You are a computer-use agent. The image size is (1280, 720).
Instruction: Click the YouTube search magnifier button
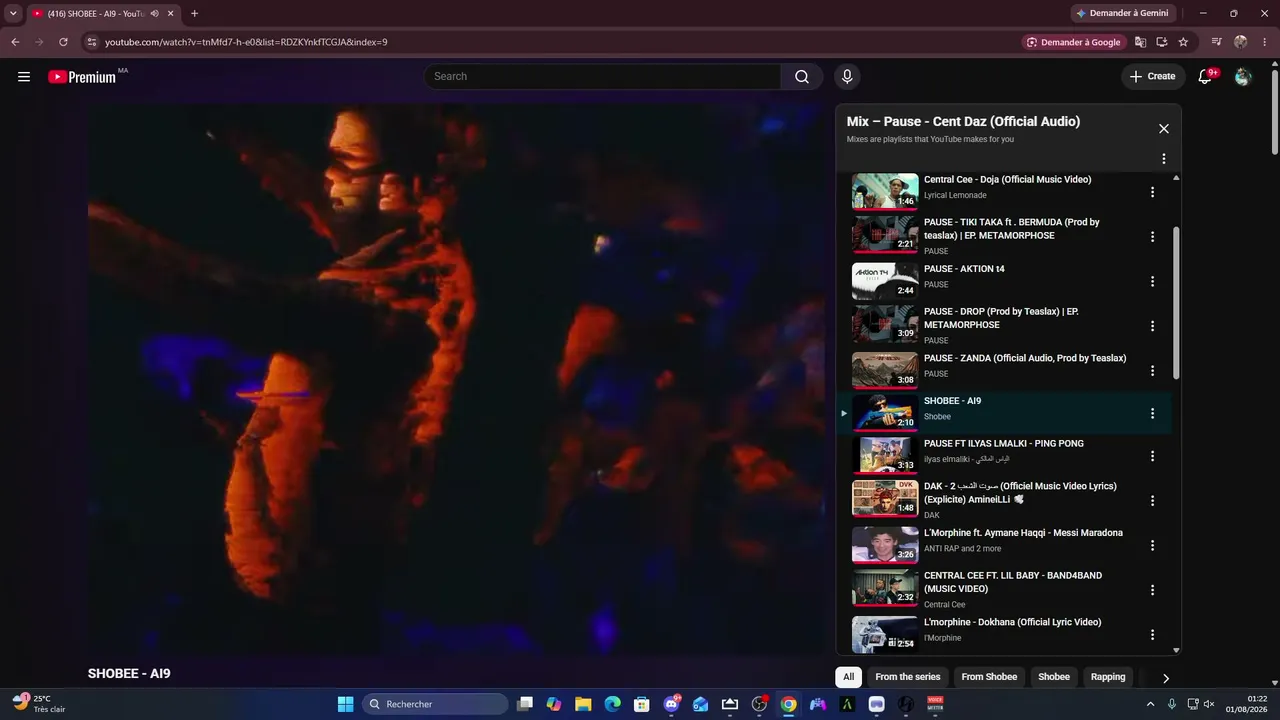[802, 76]
